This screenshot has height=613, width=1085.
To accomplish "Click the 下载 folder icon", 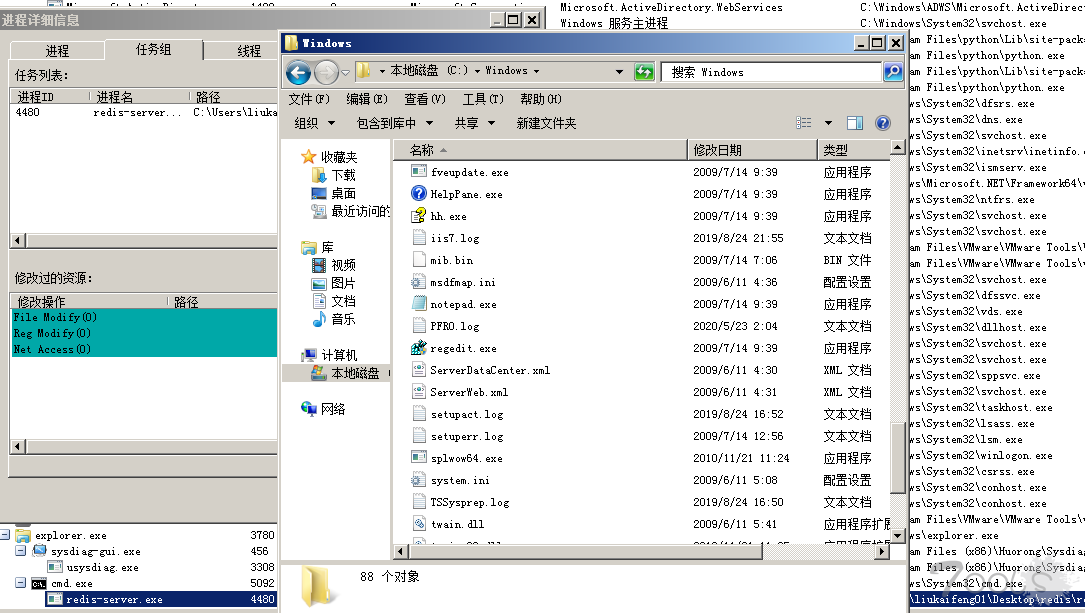I will 319,175.
